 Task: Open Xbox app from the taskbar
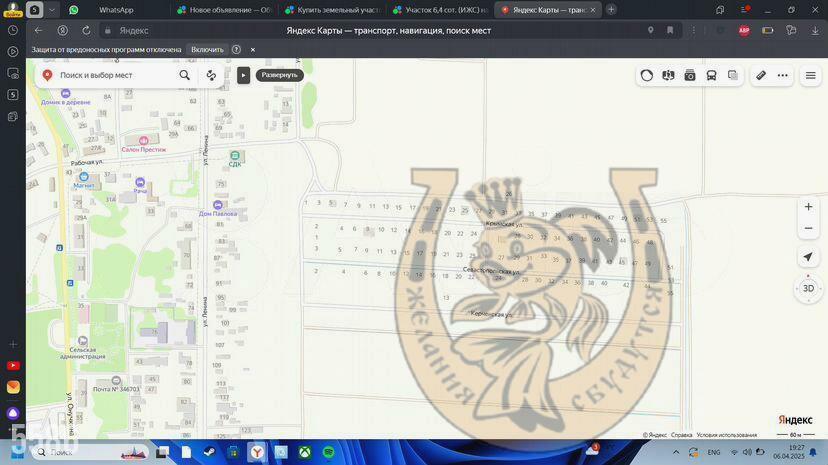(305, 452)
